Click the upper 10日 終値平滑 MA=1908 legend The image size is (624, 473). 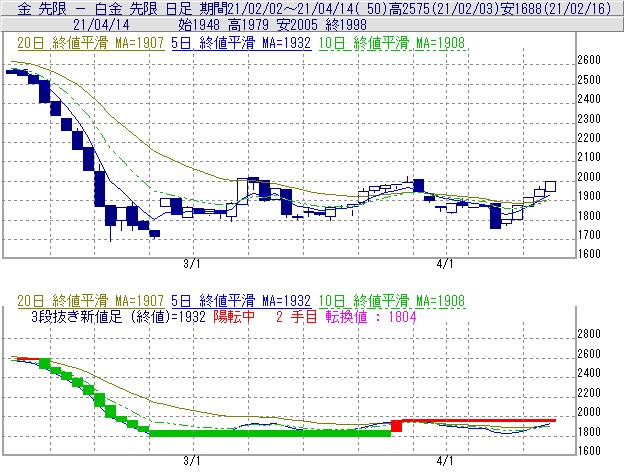[x=392, y=43]
